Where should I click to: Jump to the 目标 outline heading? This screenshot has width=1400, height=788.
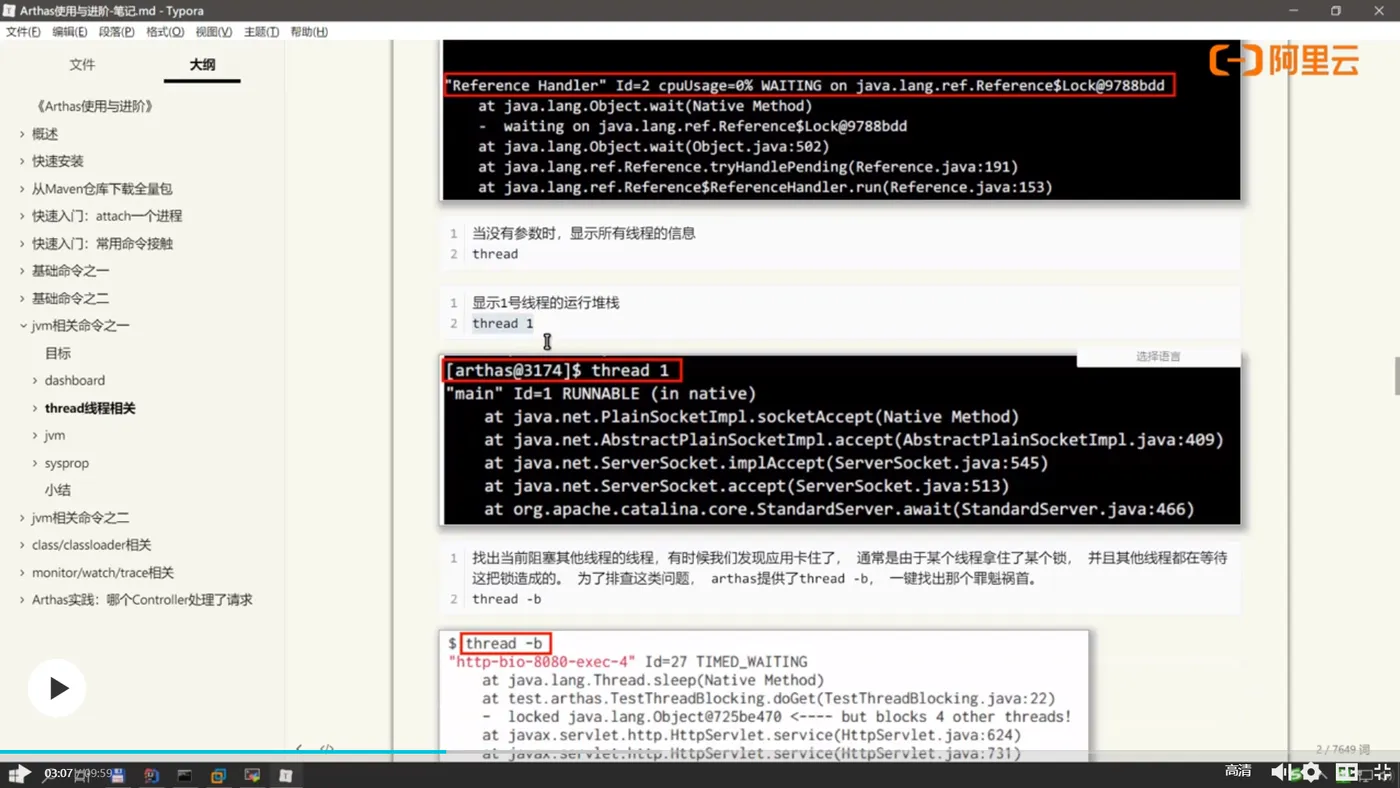pos(58,353)
